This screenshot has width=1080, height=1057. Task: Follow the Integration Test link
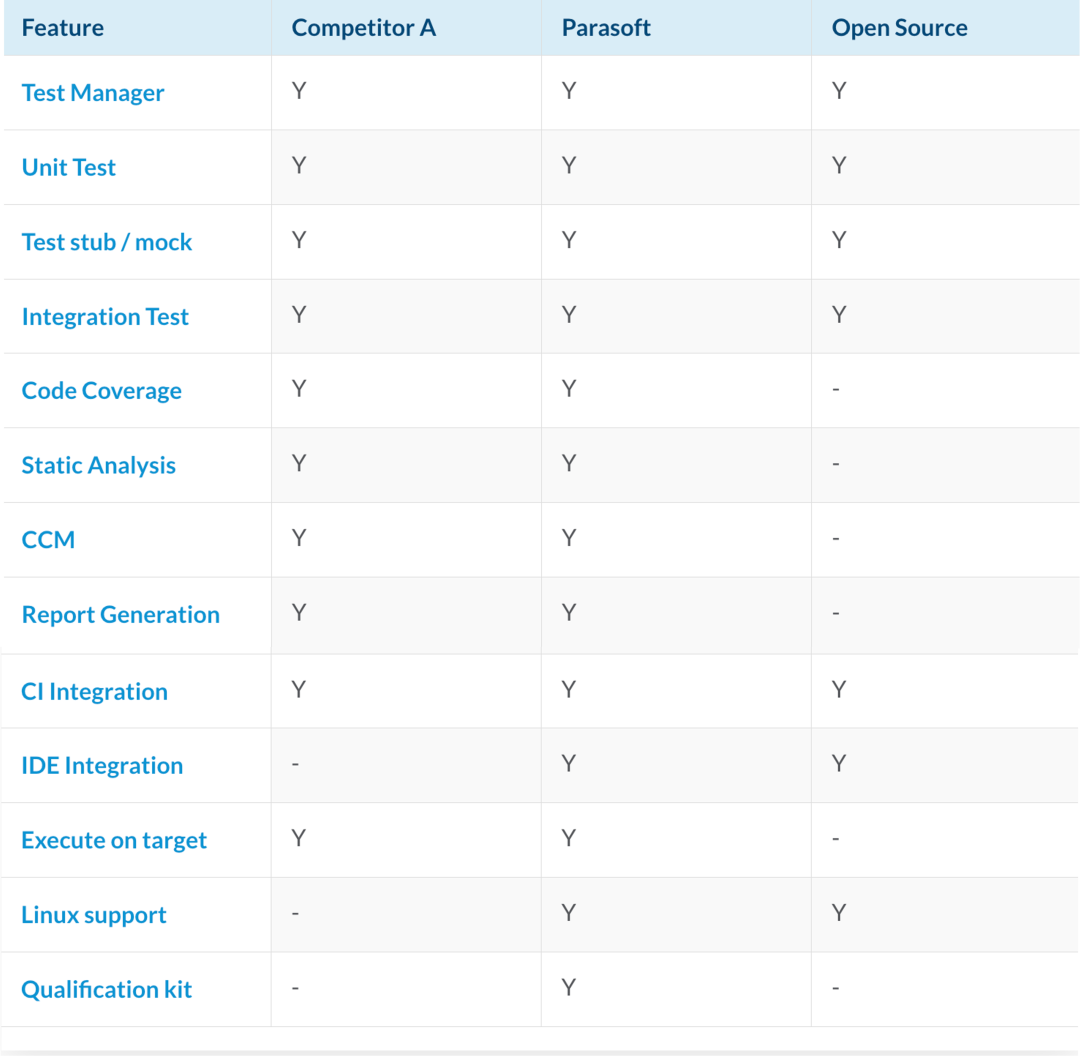[x=105, y=317]
